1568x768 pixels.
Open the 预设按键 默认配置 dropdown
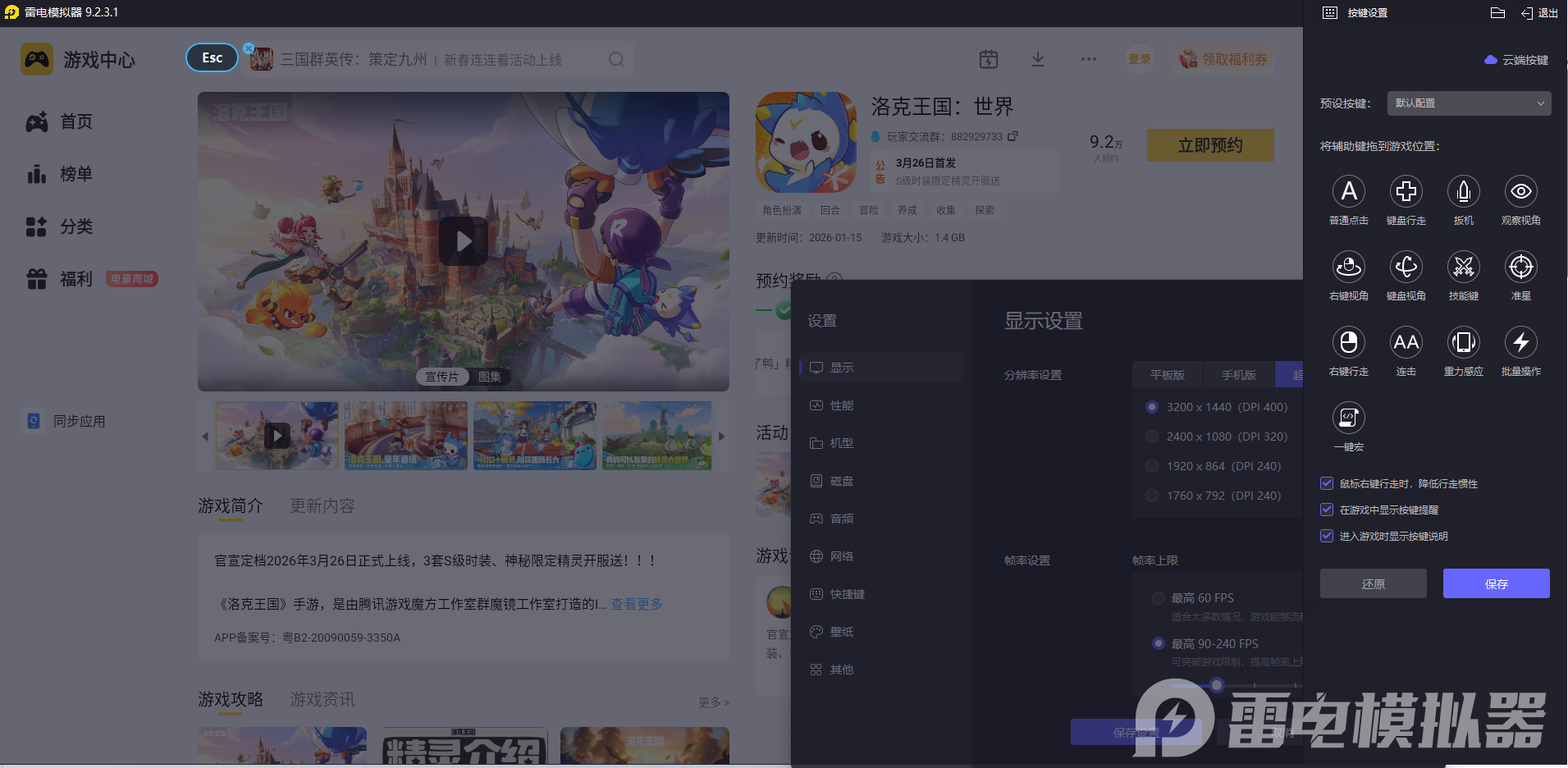1469,103
